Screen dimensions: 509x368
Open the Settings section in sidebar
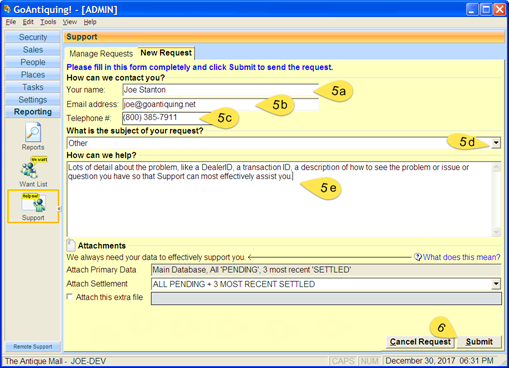33,100
